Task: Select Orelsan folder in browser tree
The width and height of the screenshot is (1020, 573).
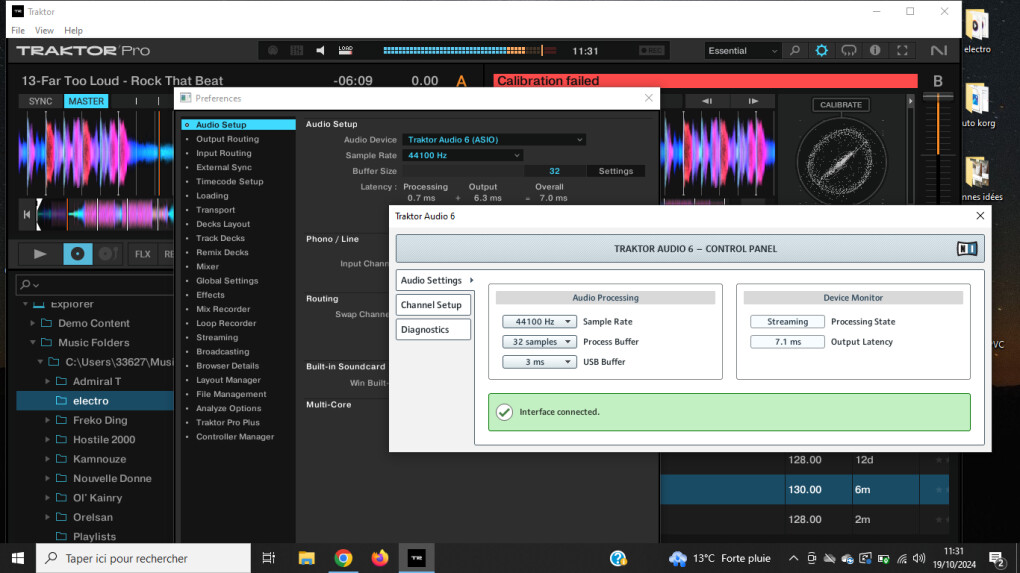Action: point(92,517)
